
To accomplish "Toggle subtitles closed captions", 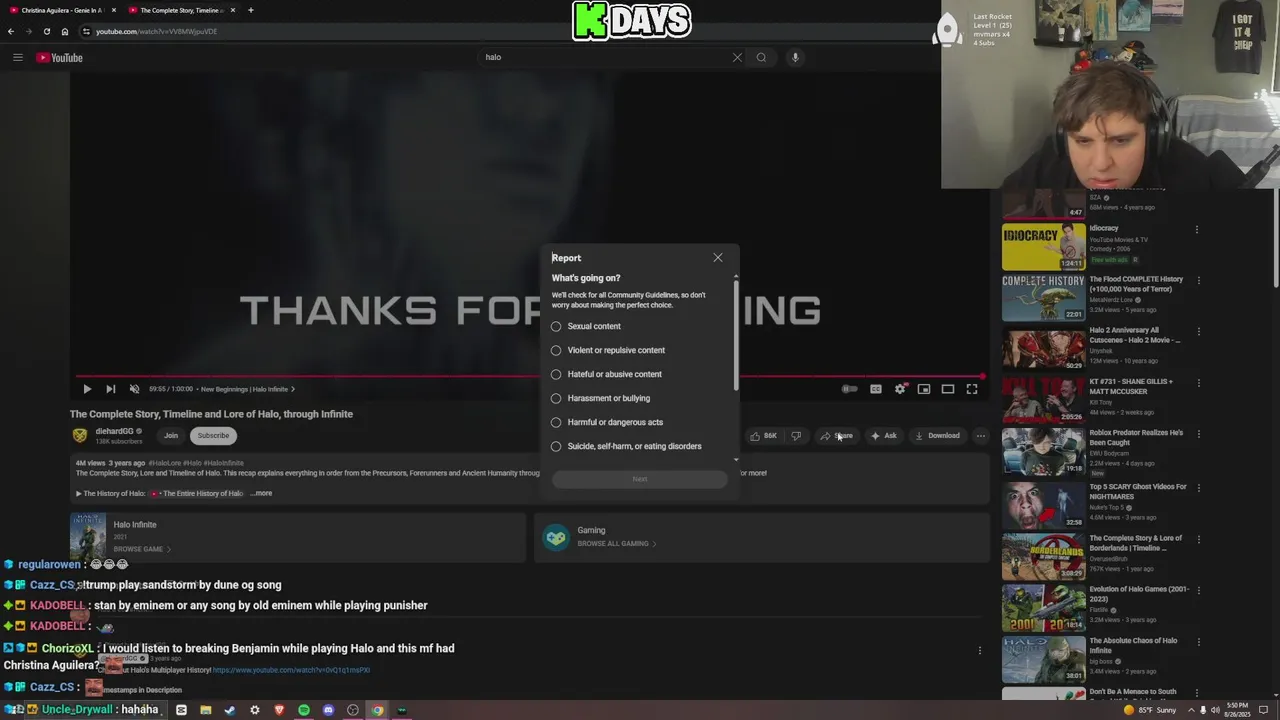I will tap(876, 389).
